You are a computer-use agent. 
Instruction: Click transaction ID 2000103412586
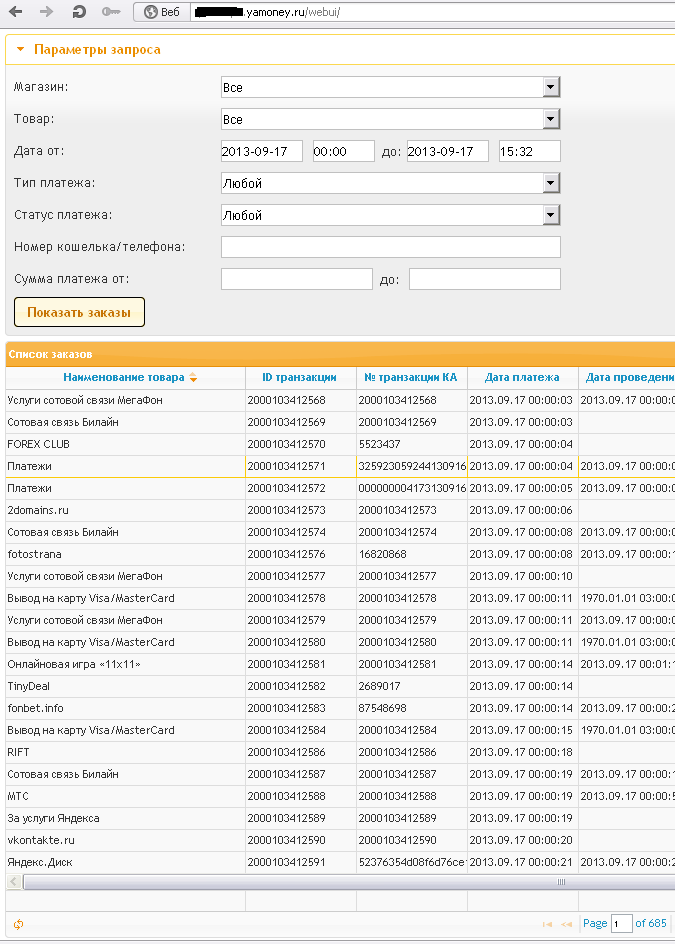(x=287, y=752)
